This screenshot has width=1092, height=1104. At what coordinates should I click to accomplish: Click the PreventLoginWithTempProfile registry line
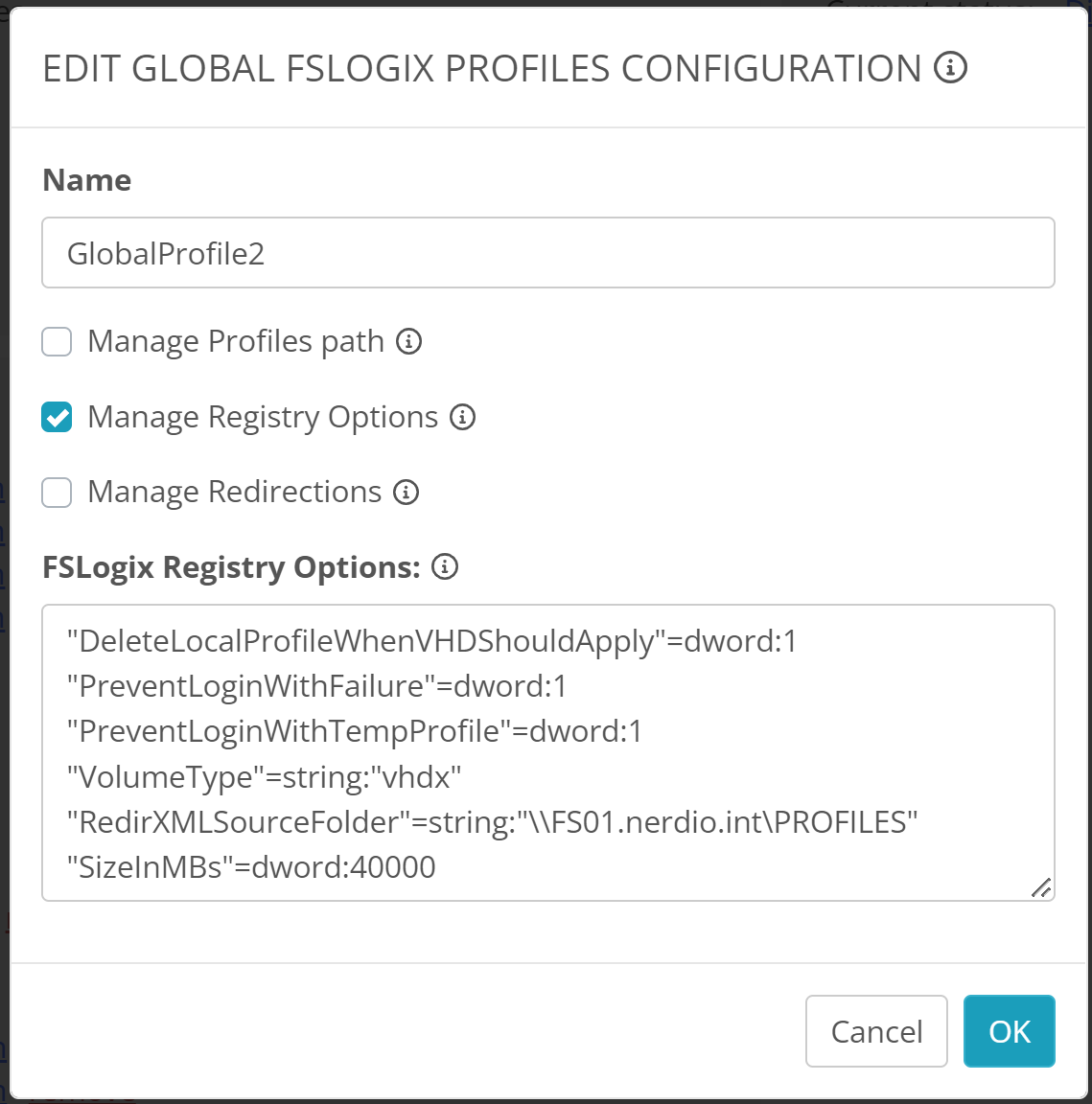[x=355, y=731]
